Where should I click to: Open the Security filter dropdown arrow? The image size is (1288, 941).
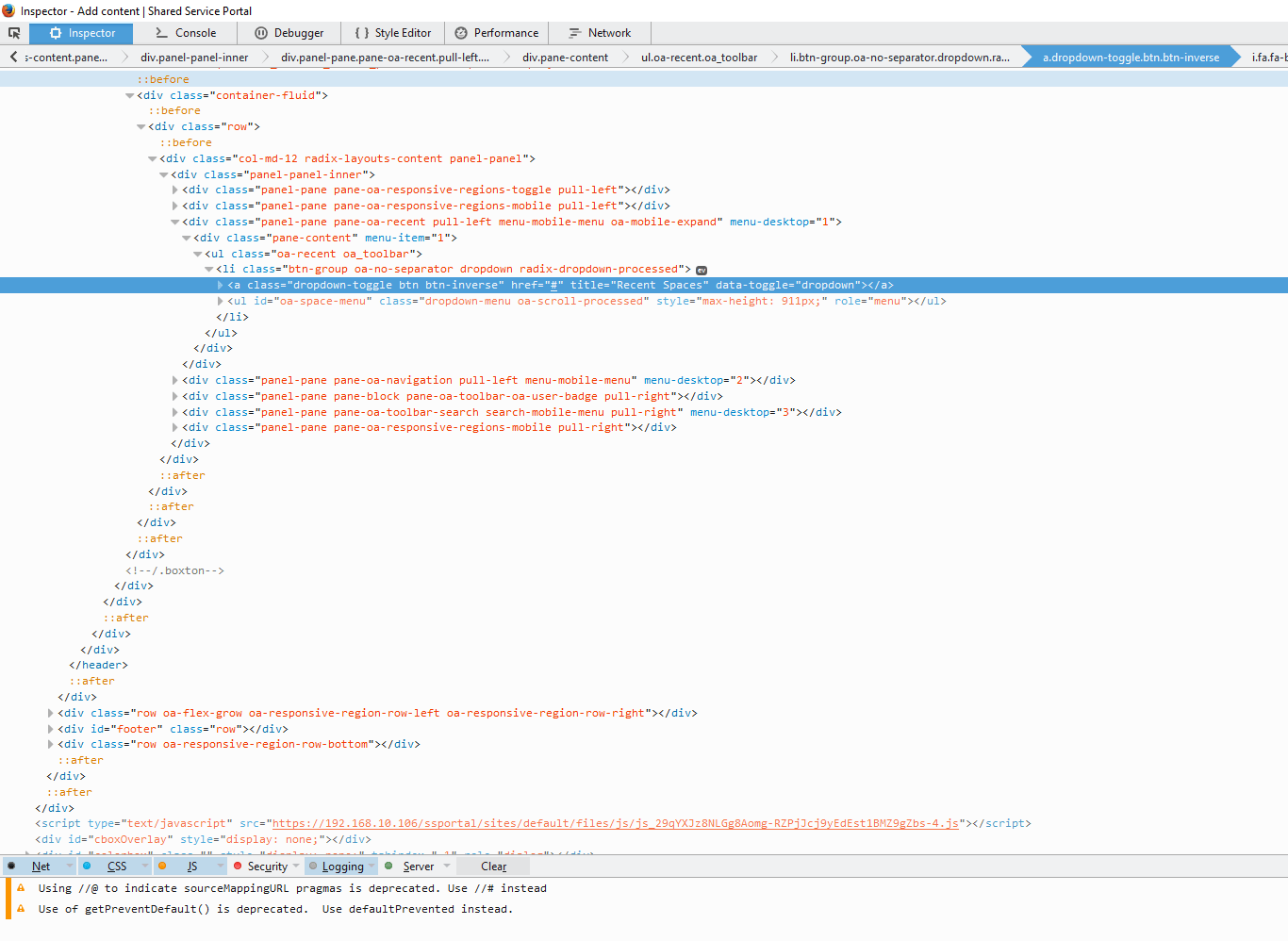coord(296,867)
